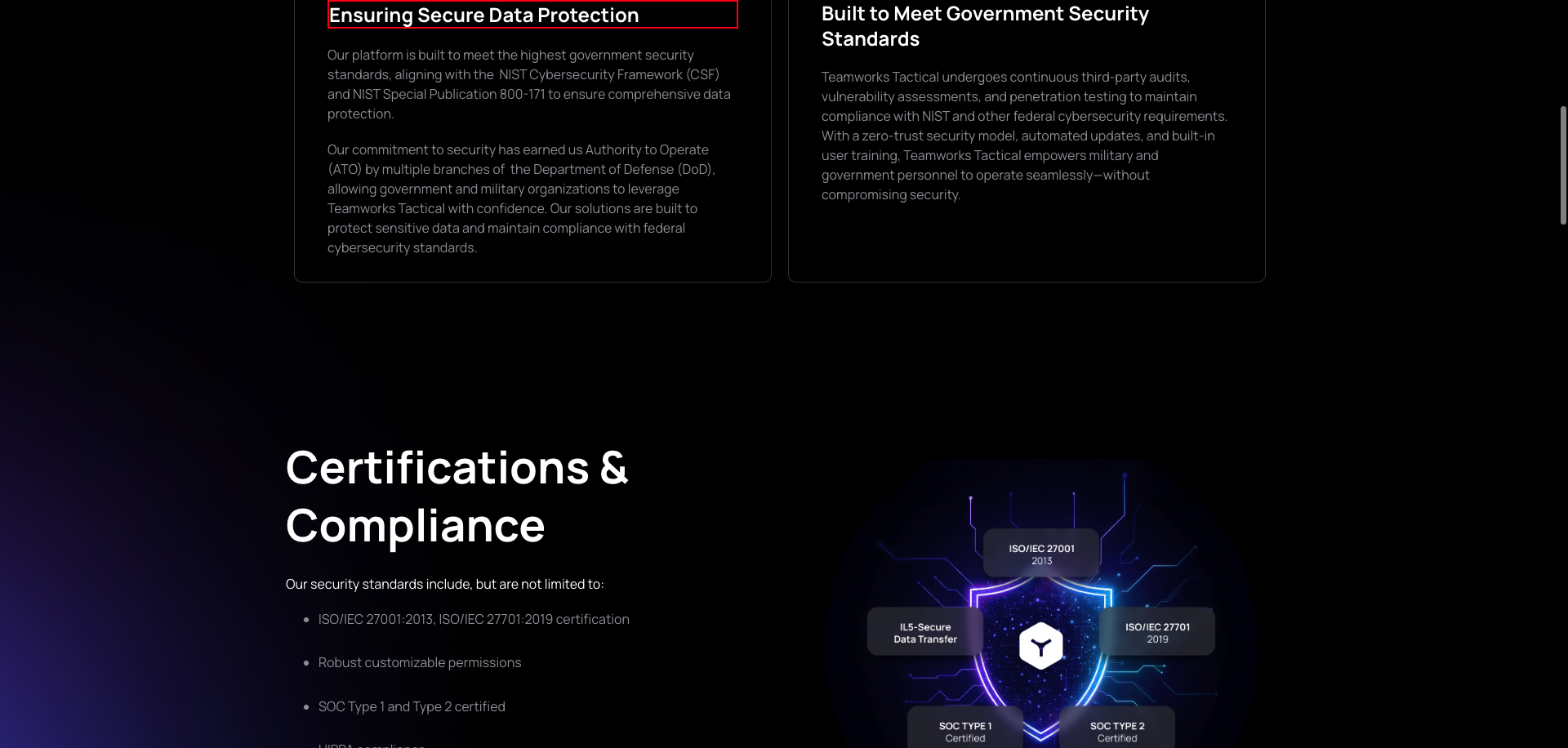Click the bullet before "Robust customizable permissions"
The image size is (1568, 748).
point(306,663)
